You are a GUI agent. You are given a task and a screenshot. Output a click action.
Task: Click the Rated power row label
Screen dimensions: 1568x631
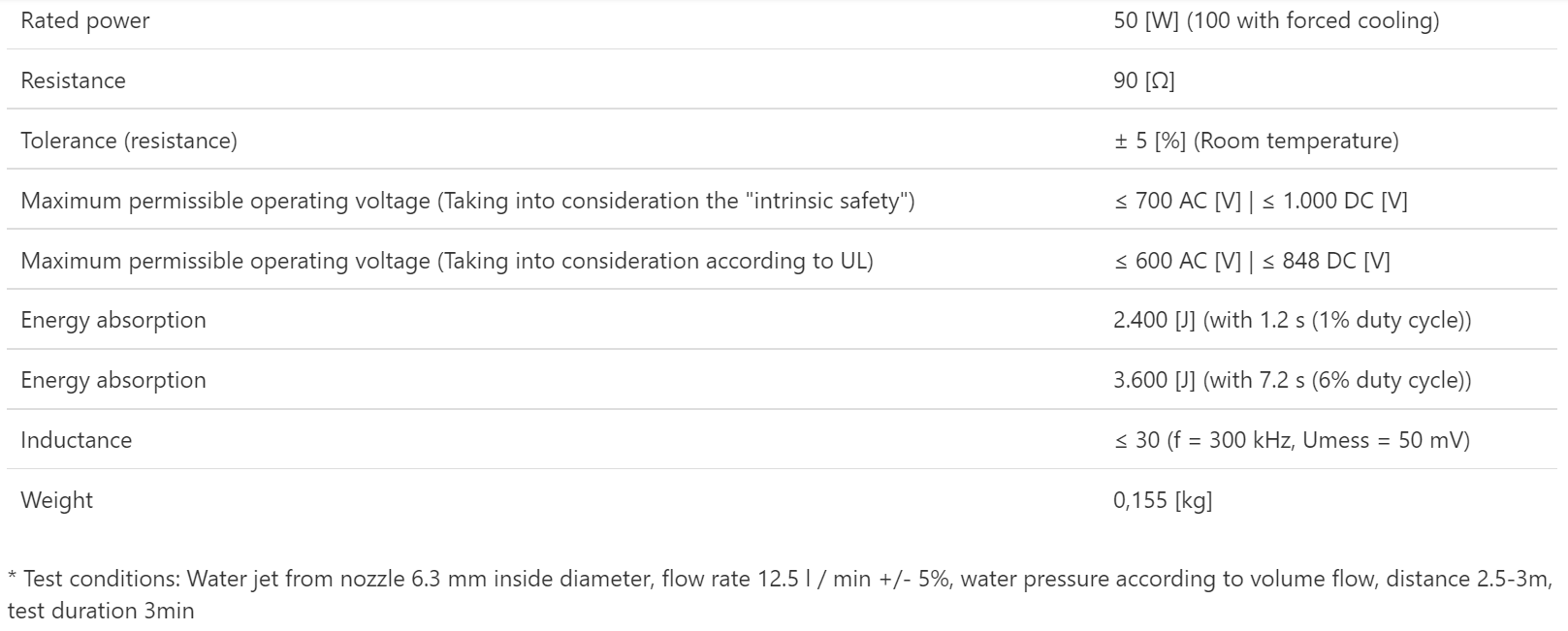click(85, 20)
